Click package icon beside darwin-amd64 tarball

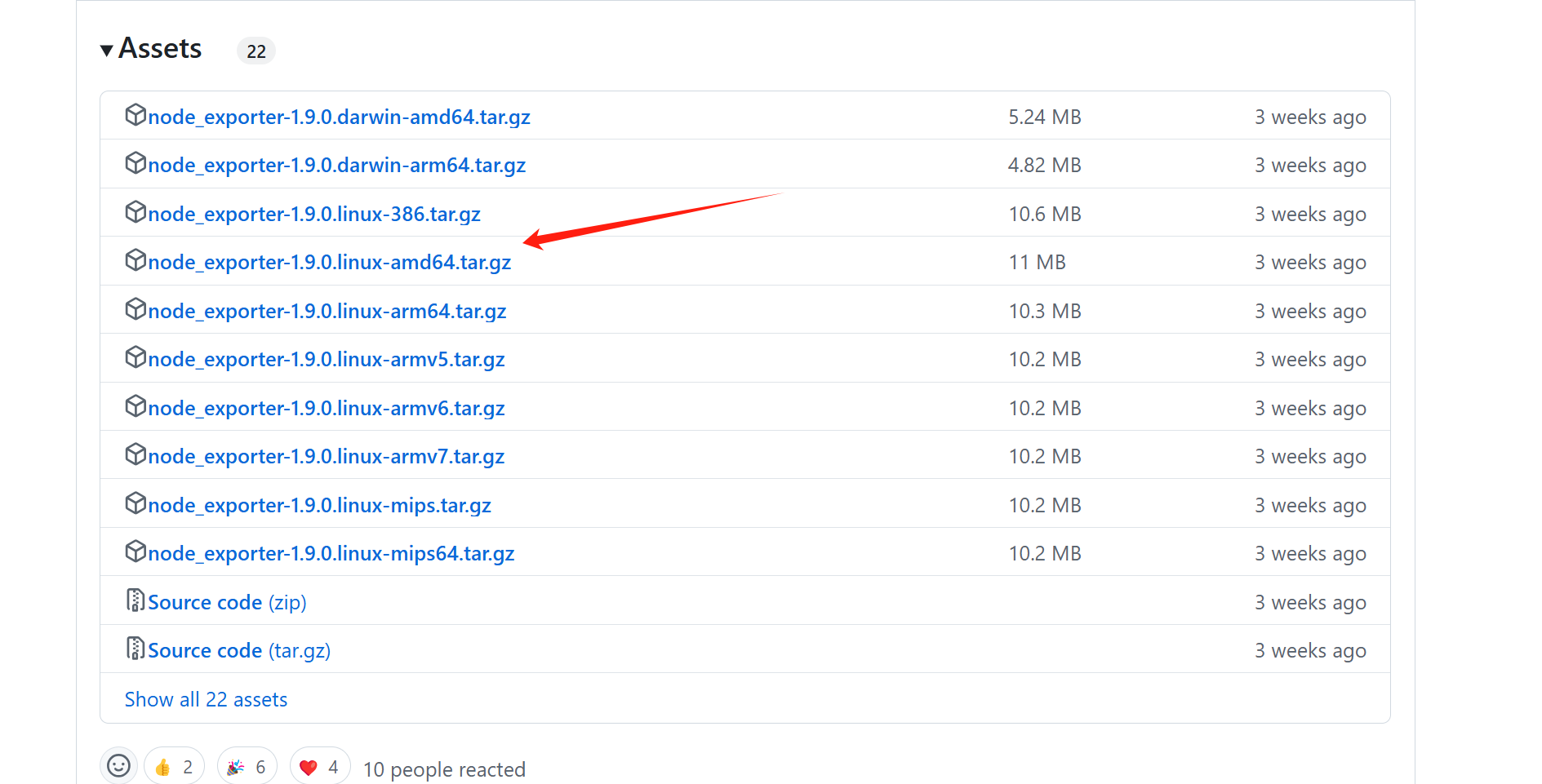(136, 116)
